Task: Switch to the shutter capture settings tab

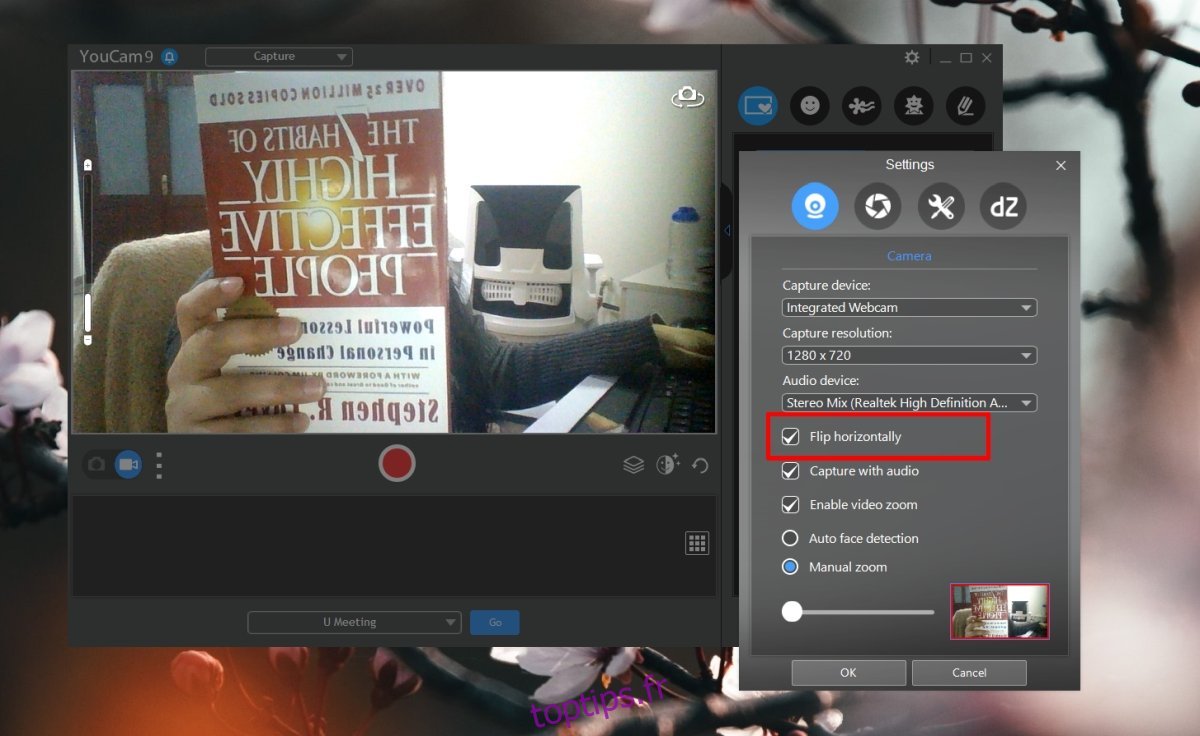Action: [877, 207]
